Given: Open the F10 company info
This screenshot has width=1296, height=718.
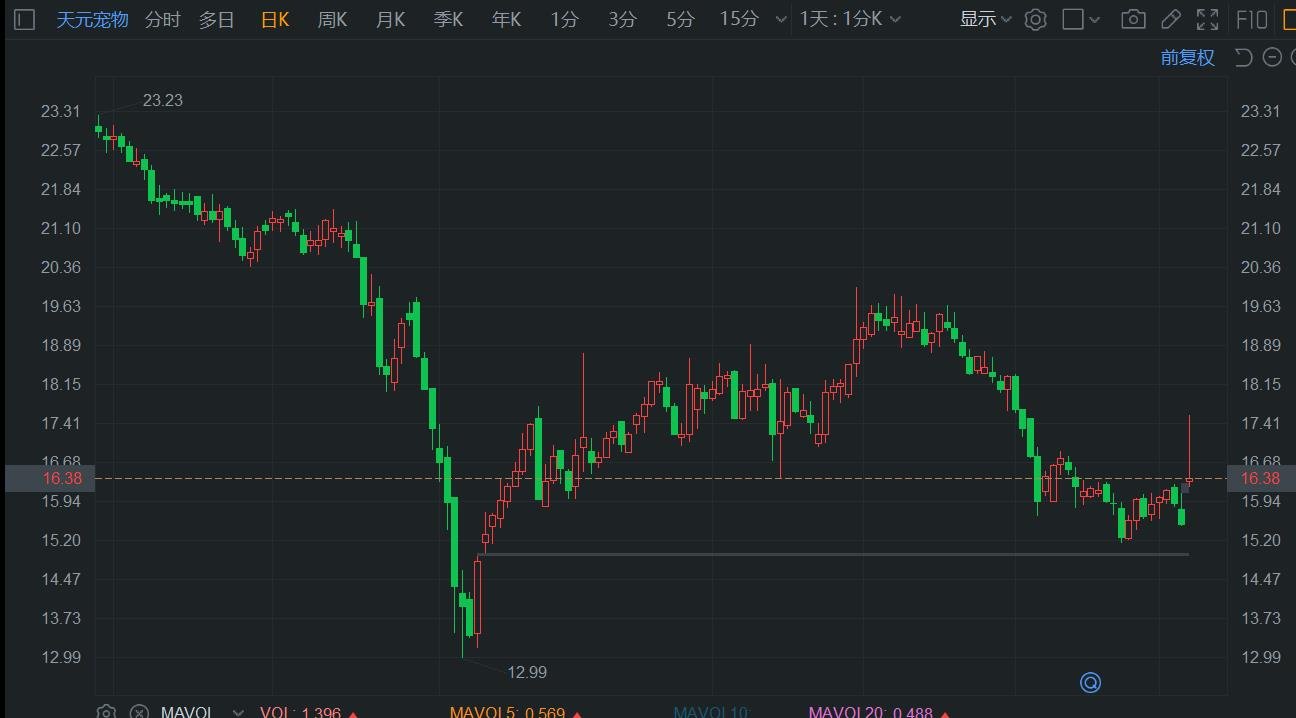Looking at the screenshot, I should 1252,19.
